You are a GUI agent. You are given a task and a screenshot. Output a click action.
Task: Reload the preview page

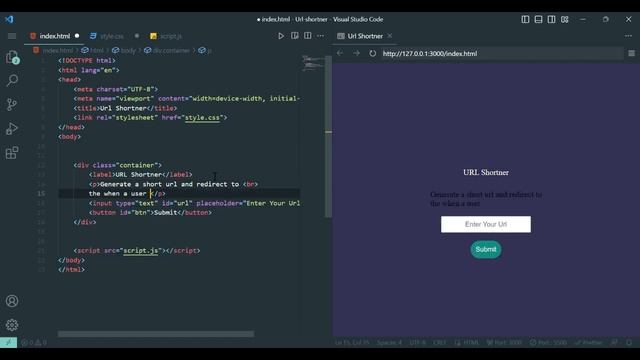click(x=372, y=53)
